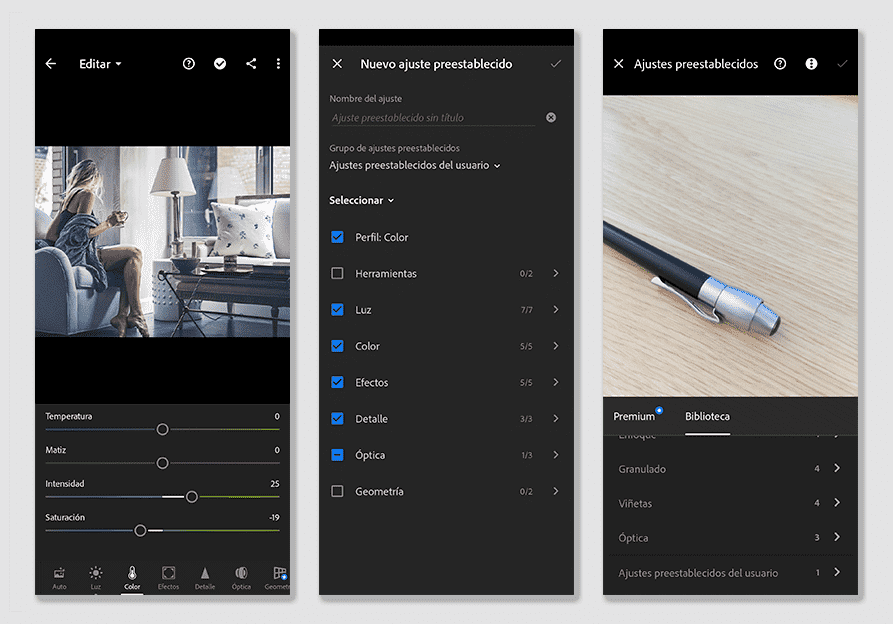The height and width of the screenshot is (624, 893).
Task: Click the Nombre del ajuste text field
Action: pos(433,118)
